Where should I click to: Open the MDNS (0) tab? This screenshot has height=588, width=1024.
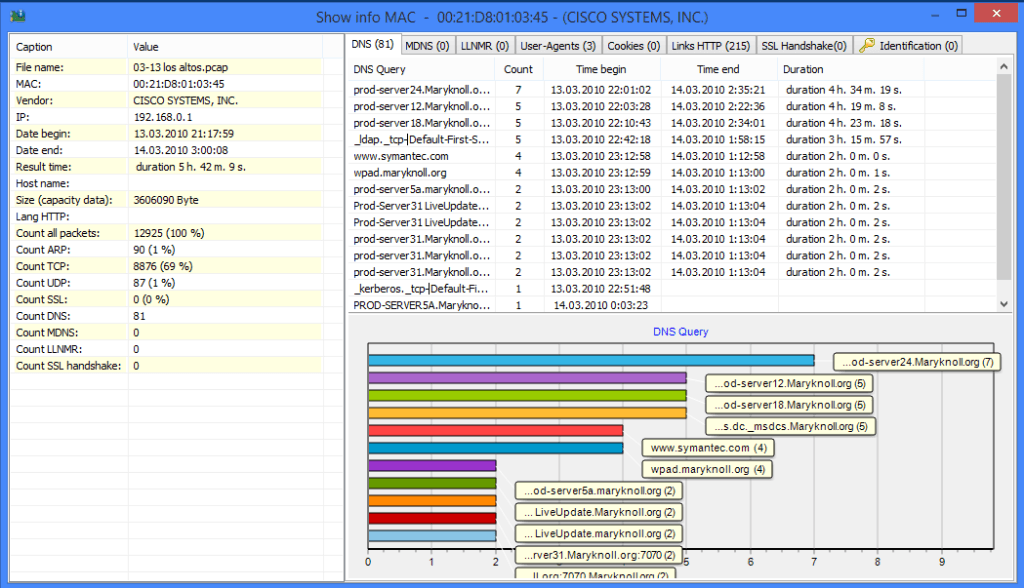click(x=427, y=46)
